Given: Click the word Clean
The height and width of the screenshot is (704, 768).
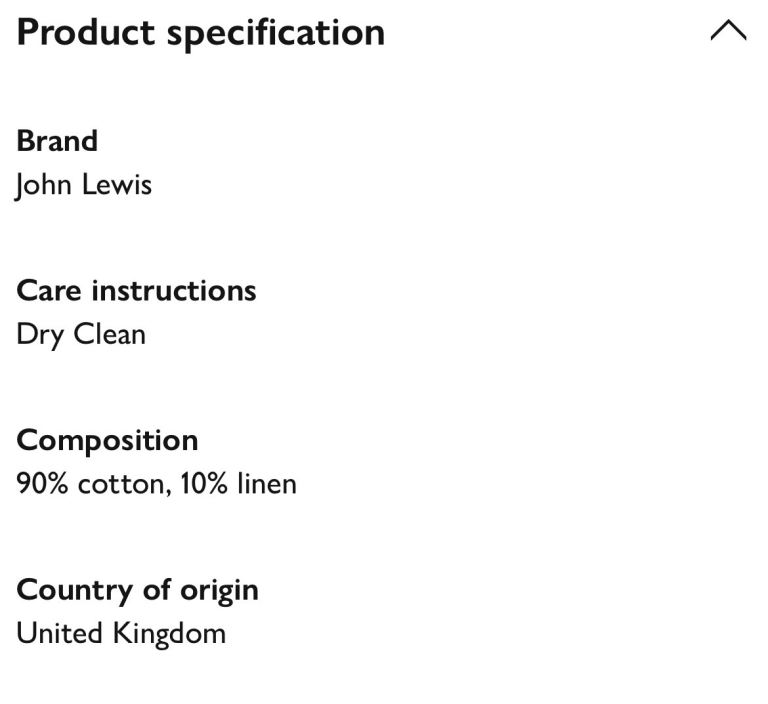Looking at the screenshot, I should point(110,334).
